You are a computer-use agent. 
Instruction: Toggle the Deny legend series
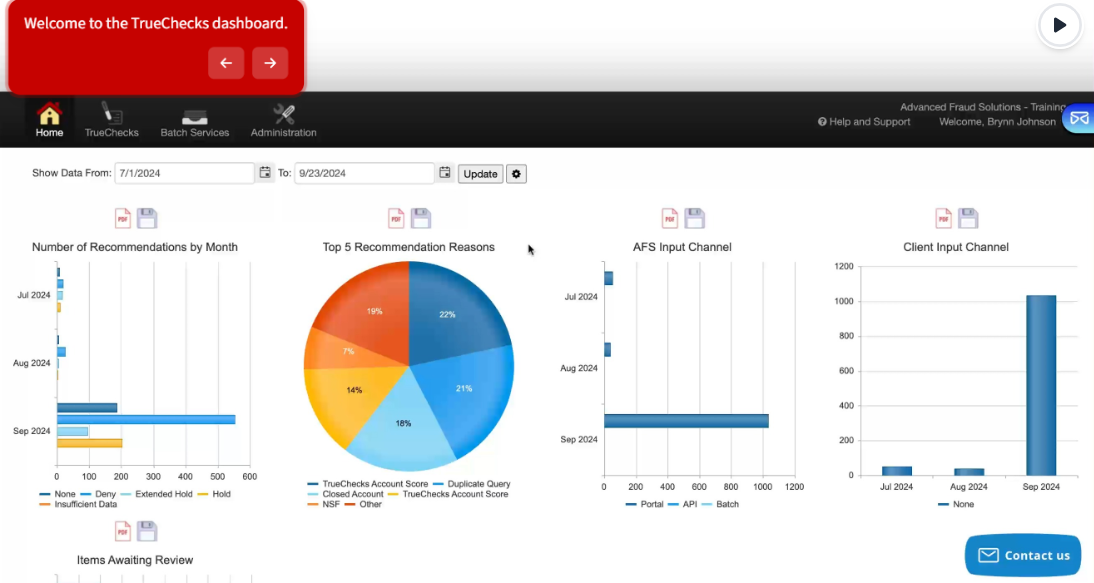[x=98, y=494]
